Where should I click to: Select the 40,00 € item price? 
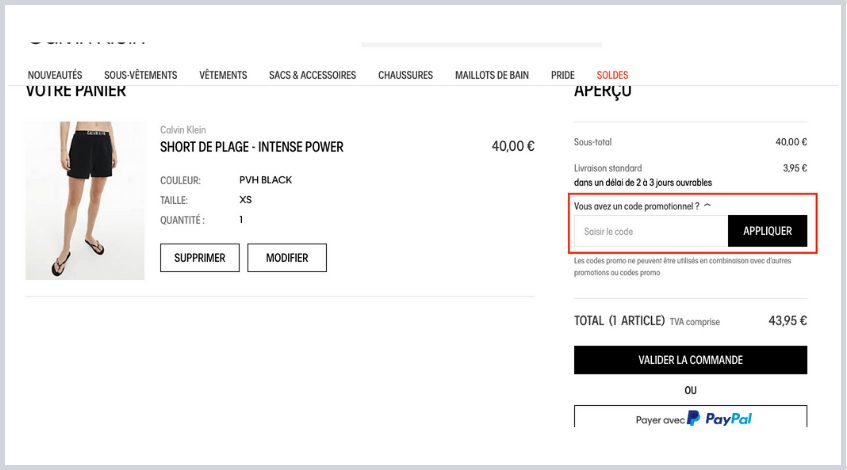point(513,146)
